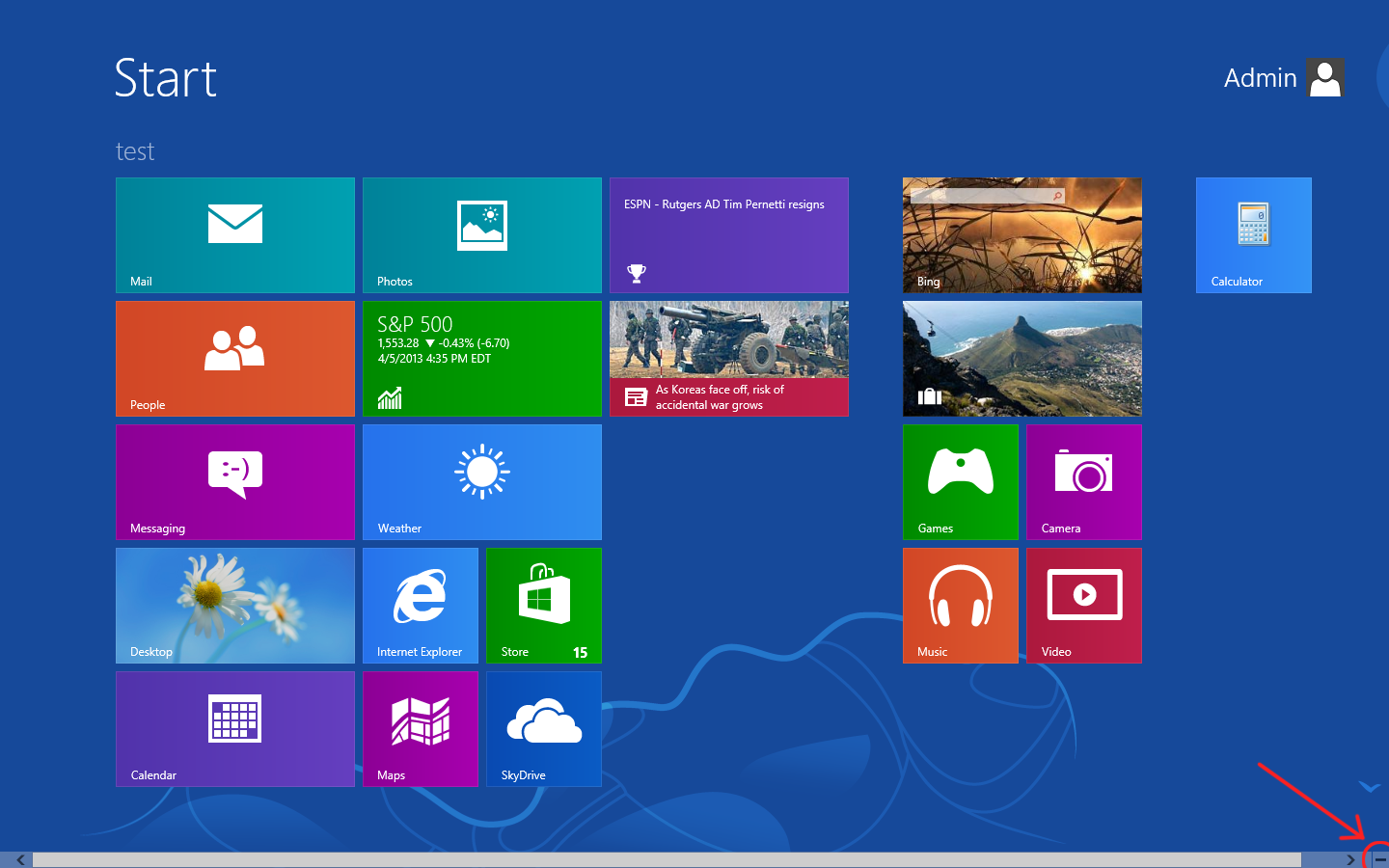Click the right scroll arrow on the scrollbar
The image size is (1389, 868).
(x=1349, y=858)
